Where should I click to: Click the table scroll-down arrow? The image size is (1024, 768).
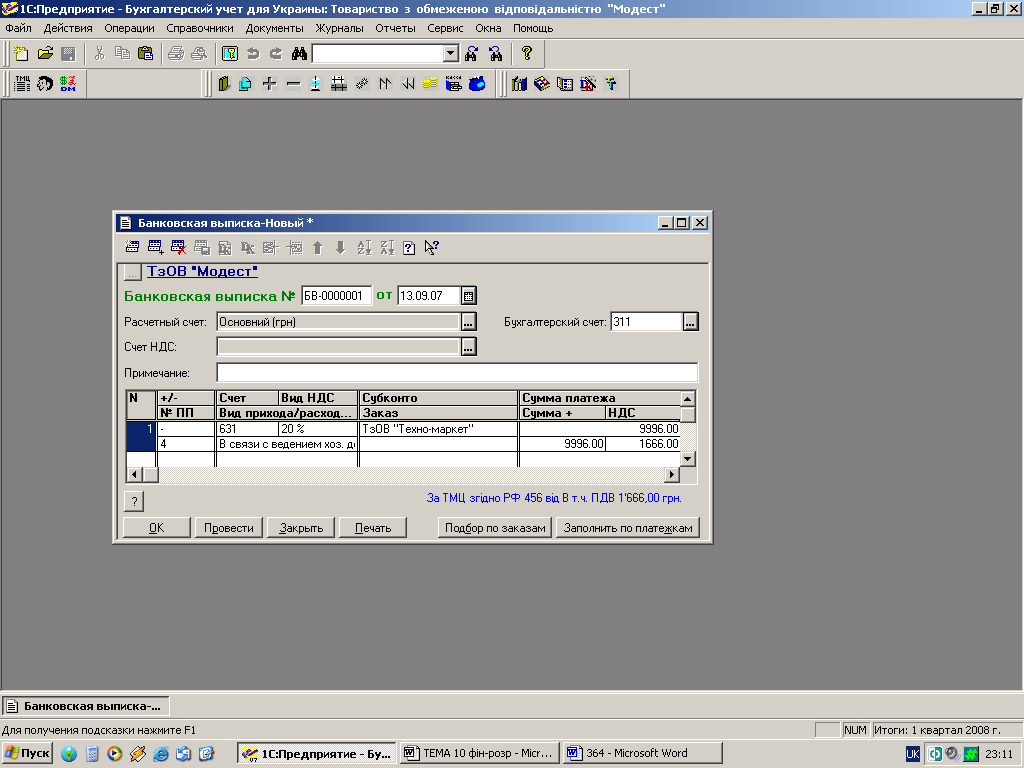coord(687,459)
